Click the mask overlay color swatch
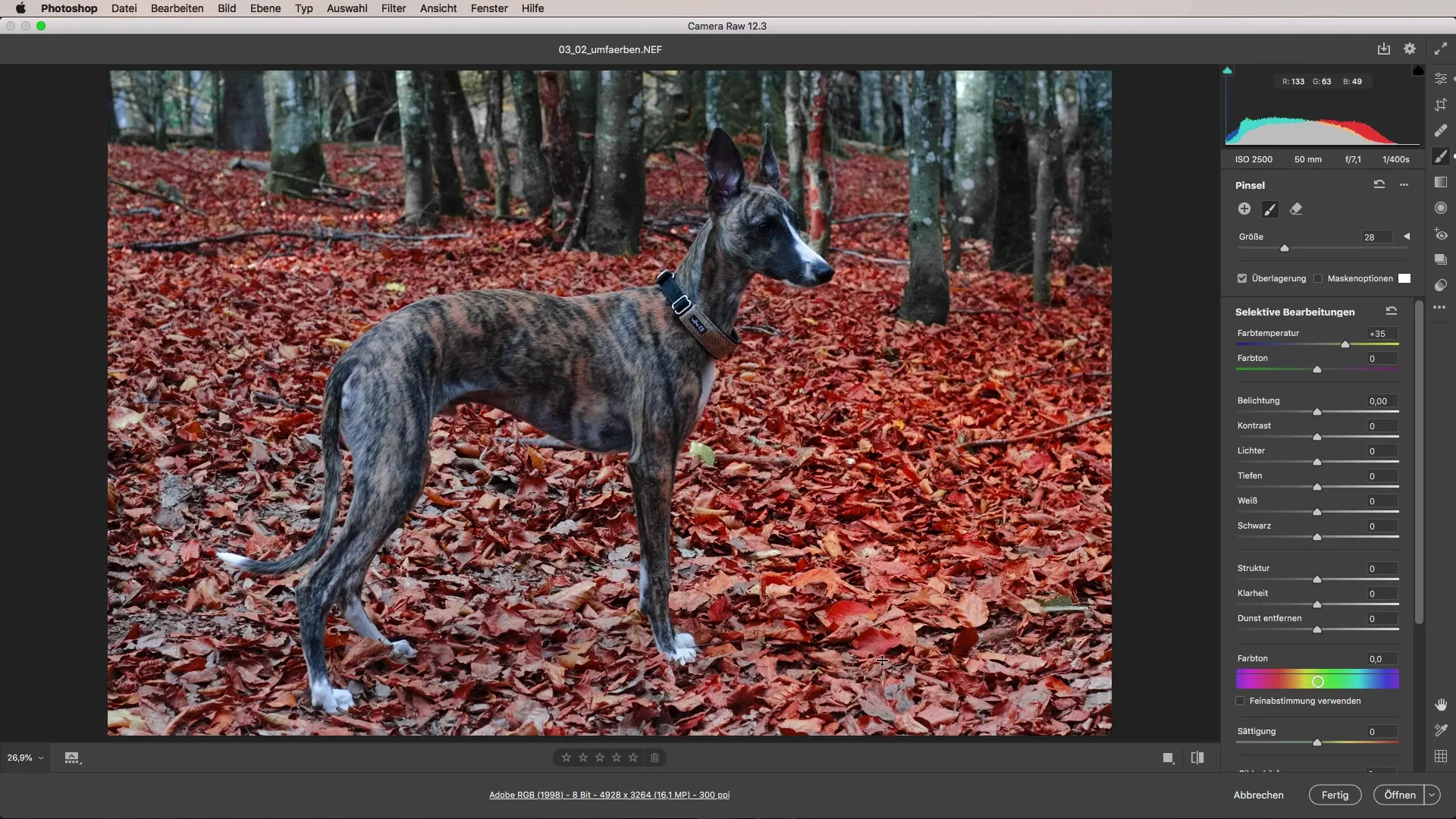1456x819 pixels. pyautogui.click(x=1404, y=278)
